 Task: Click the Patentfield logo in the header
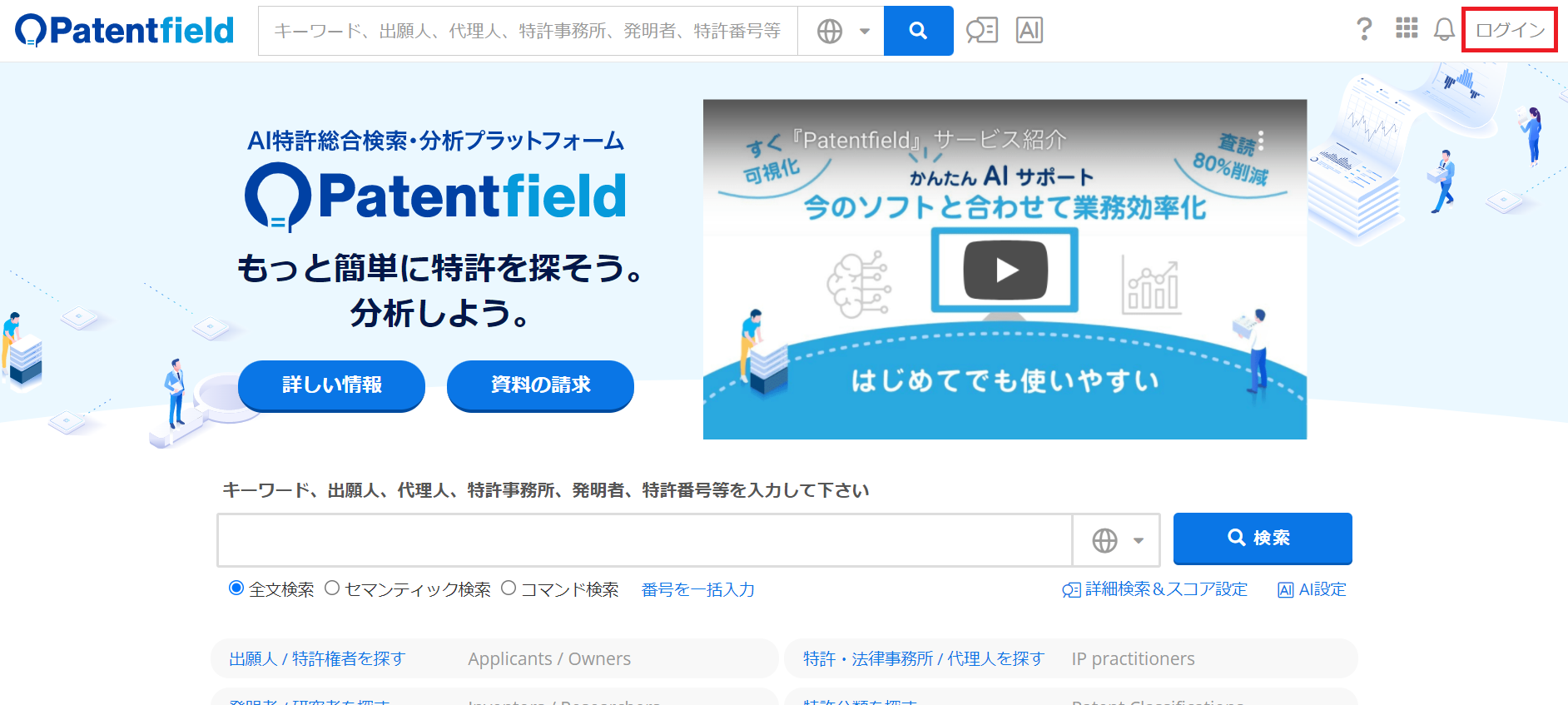point(125,31)
